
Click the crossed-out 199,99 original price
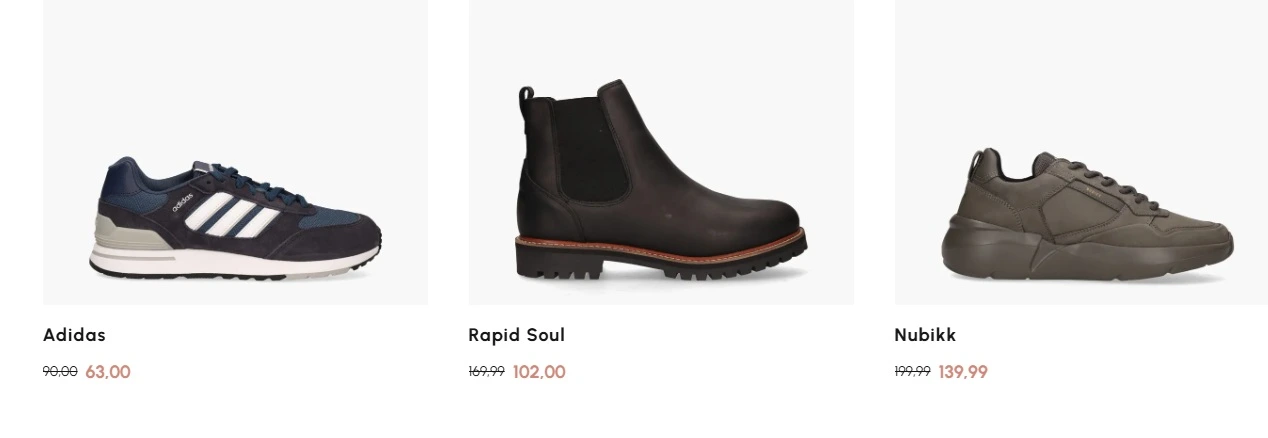click(x=912, y=372)
